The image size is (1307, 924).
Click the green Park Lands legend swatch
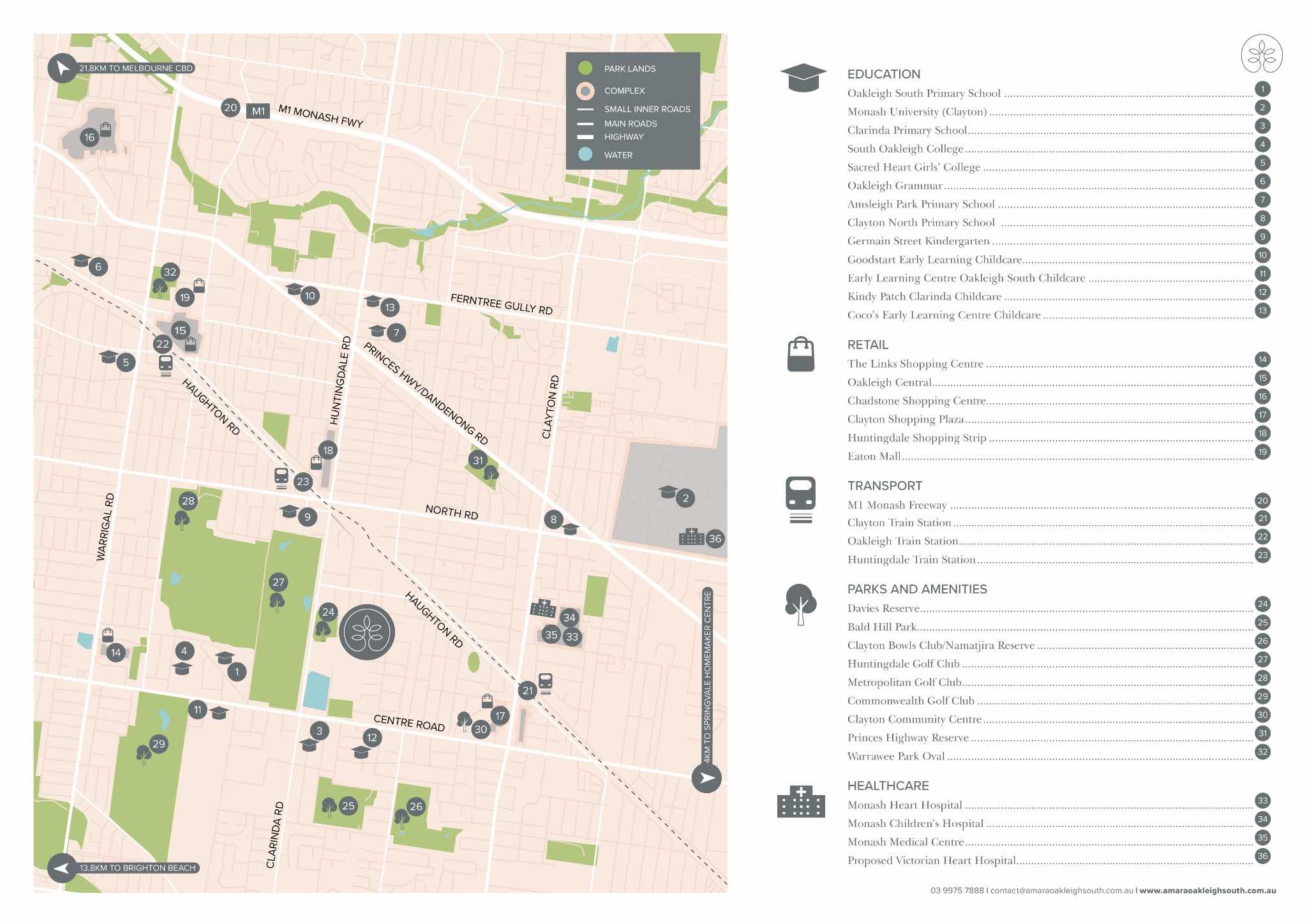pyautogui.click(x=585, y=68)
